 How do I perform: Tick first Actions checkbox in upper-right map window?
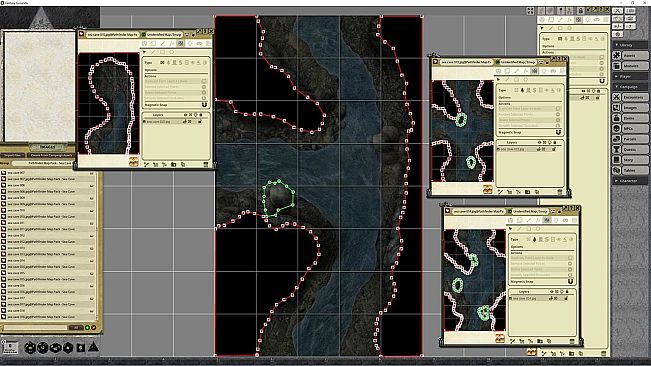[x=558, y=108]
